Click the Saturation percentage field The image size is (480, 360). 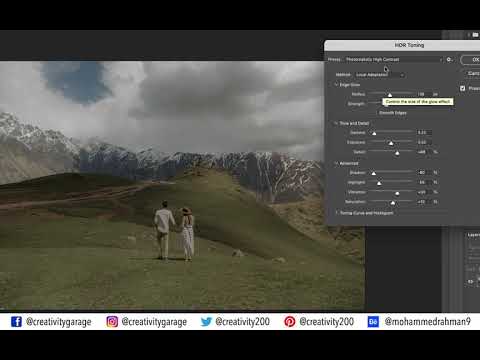[x=424, y=202]
